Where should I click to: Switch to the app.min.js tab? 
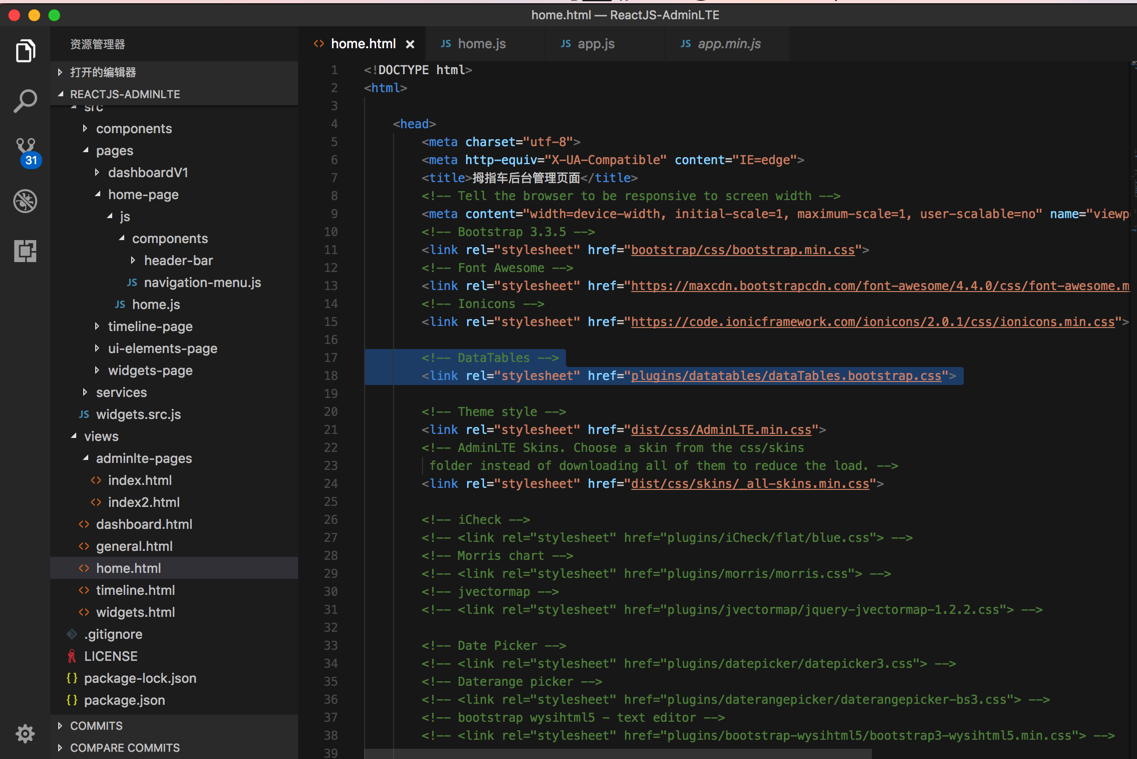click(728, 44)
